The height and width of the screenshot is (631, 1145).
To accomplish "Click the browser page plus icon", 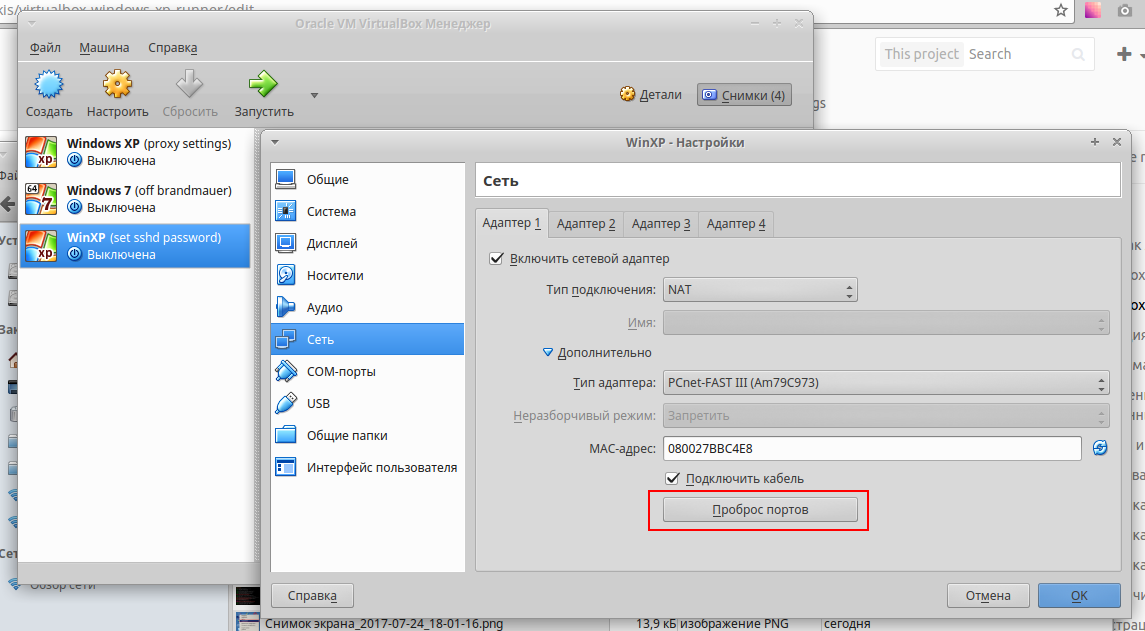I will coord(1124,54).
